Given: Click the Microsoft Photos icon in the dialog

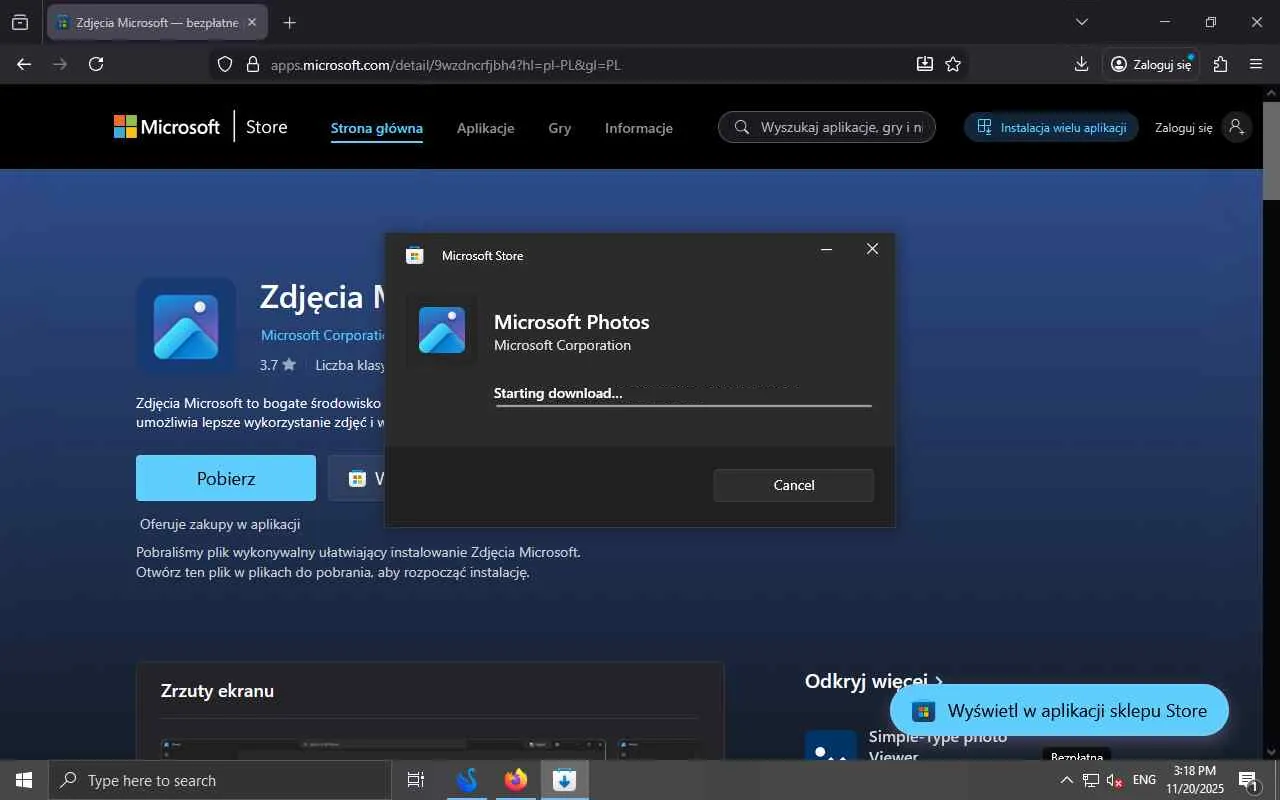Looking at the screenshot, I should (442, 330).
